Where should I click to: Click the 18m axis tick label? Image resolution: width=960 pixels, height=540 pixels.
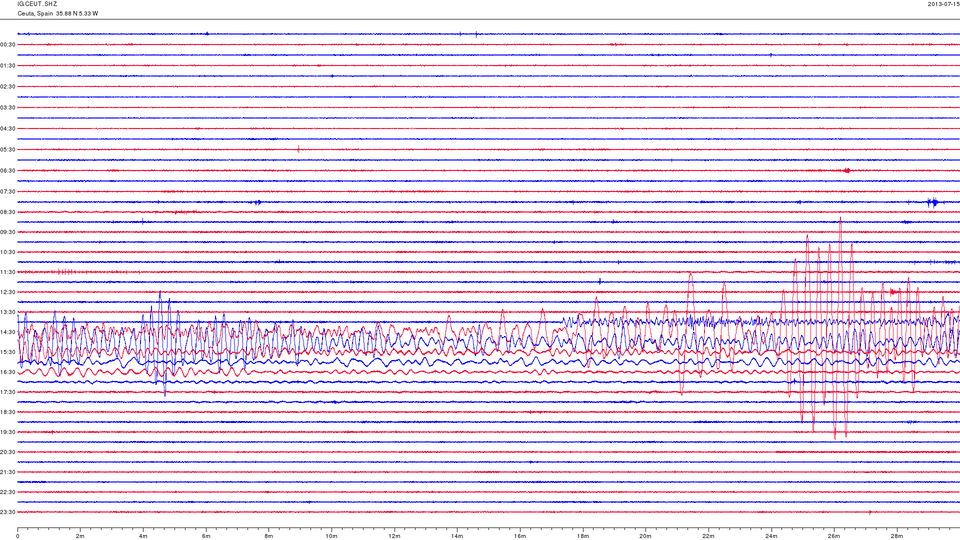click(582, 536)
